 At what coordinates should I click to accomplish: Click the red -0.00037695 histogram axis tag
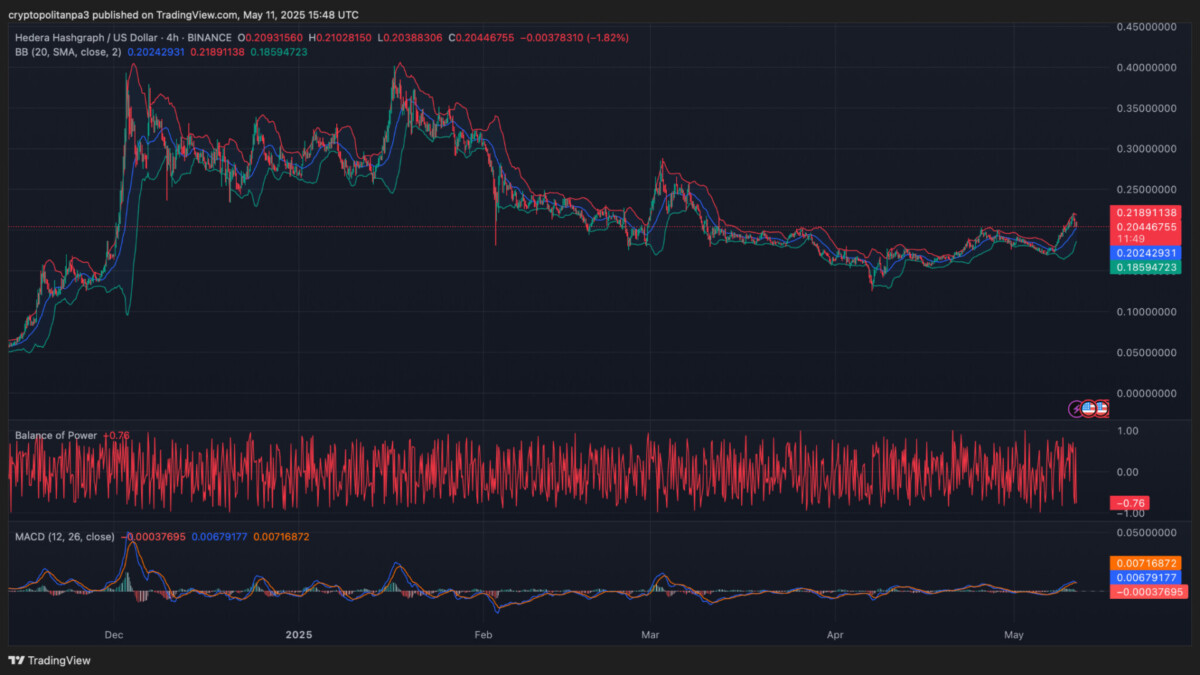(1145, 591)
